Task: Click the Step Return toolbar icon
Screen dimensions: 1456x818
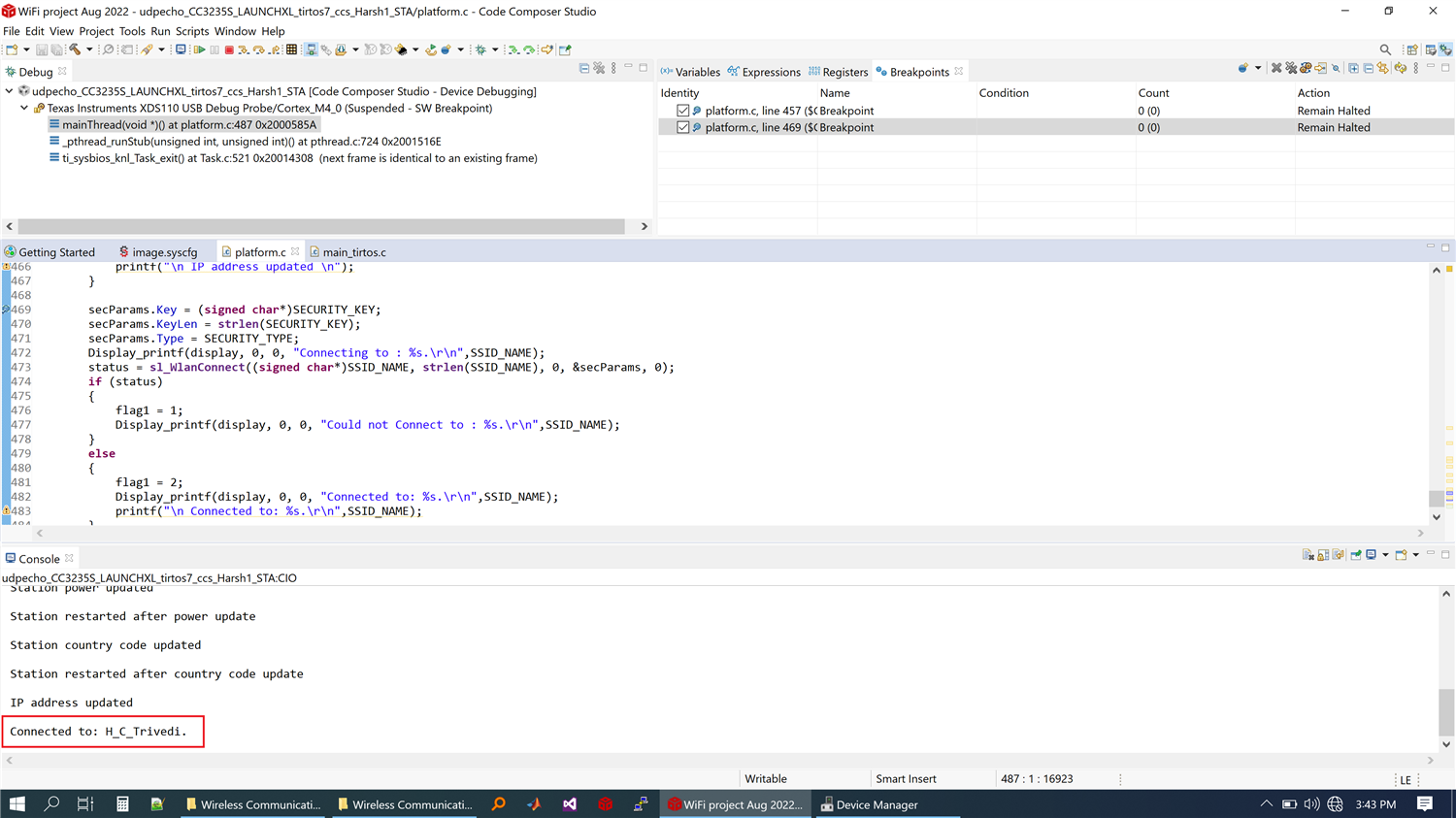Action: [x=275, y=49]
